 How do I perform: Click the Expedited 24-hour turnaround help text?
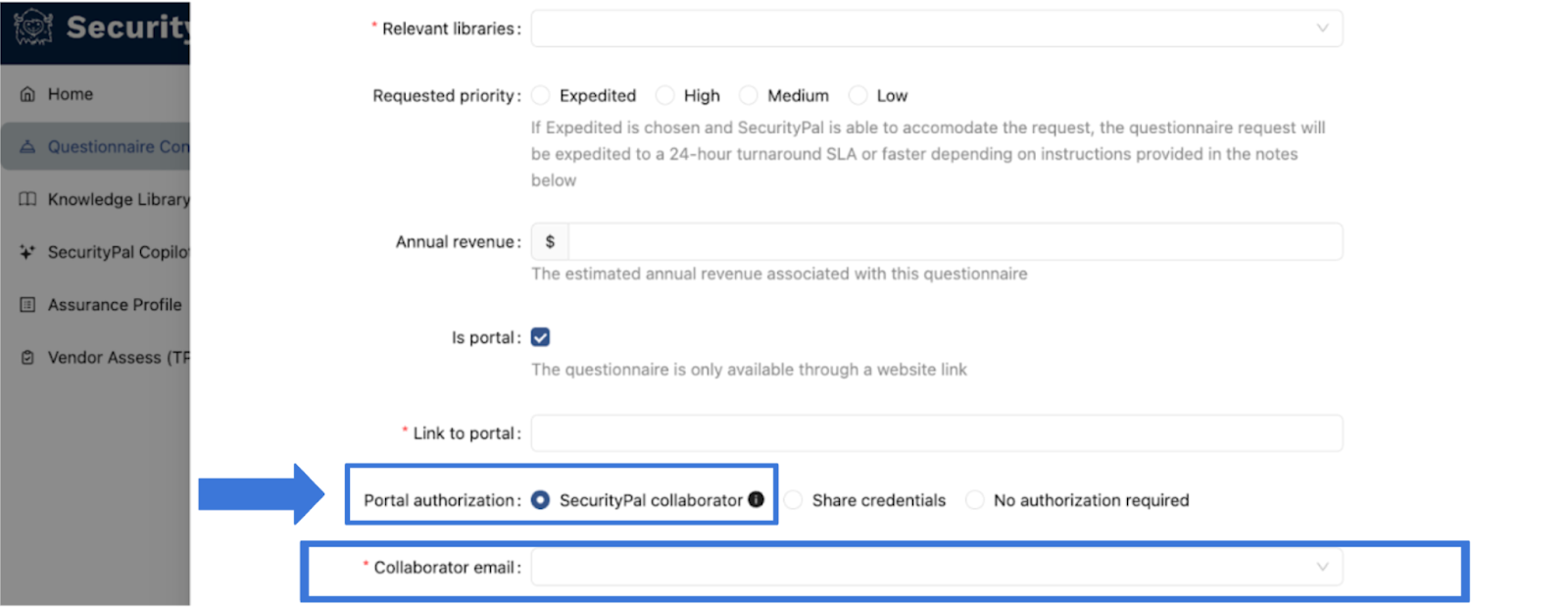928,154
